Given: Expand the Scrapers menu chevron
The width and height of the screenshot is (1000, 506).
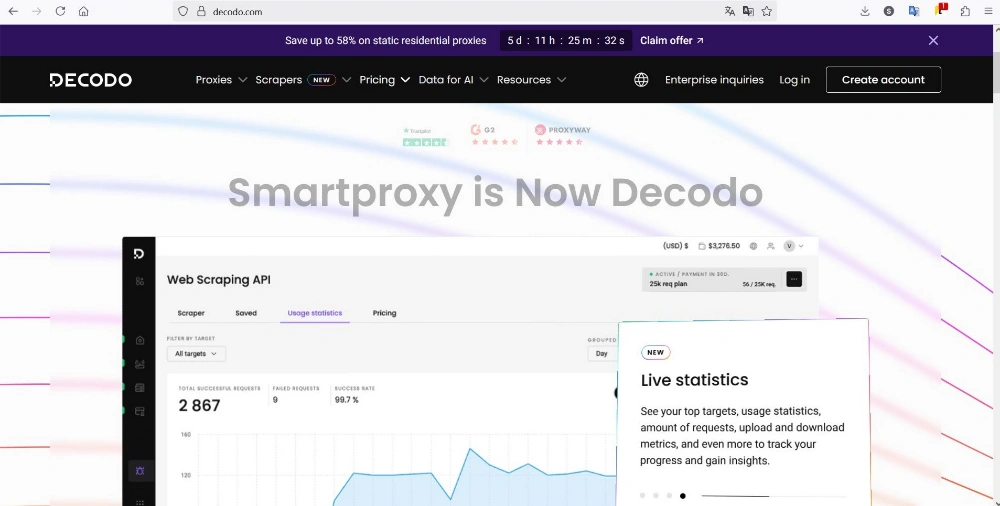Looking at the screenshot, I should coord(346,80).
